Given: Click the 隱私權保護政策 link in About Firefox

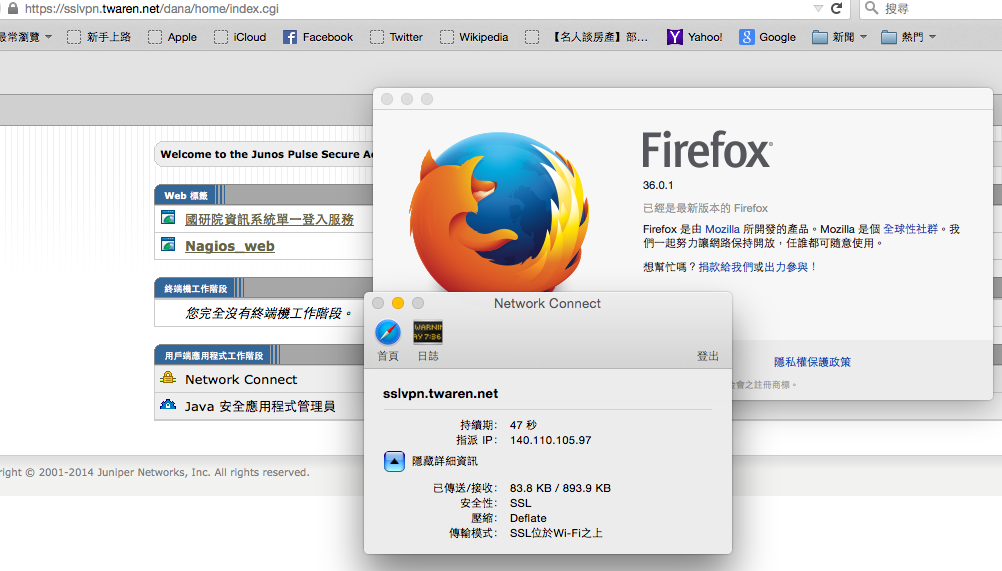Looking at the screenshot, I should pyautogui.click(x=812, y=362).
